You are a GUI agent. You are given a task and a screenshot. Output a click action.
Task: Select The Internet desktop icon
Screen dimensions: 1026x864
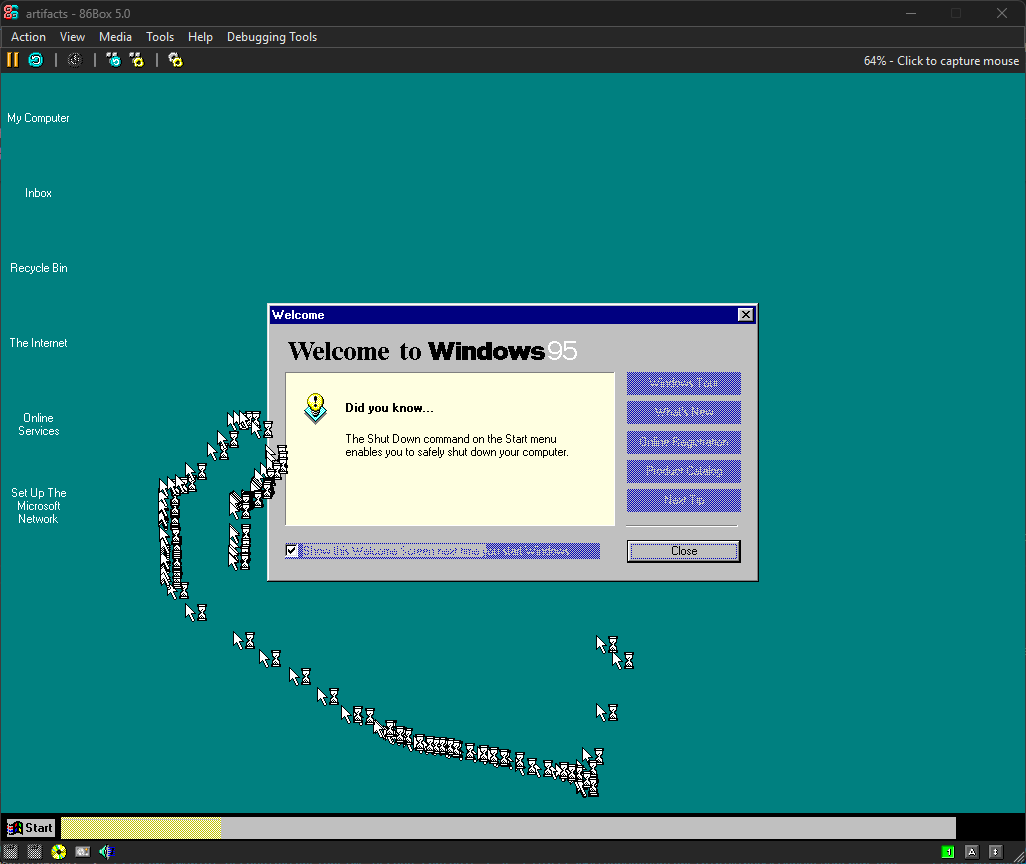(x=38, y=343)
